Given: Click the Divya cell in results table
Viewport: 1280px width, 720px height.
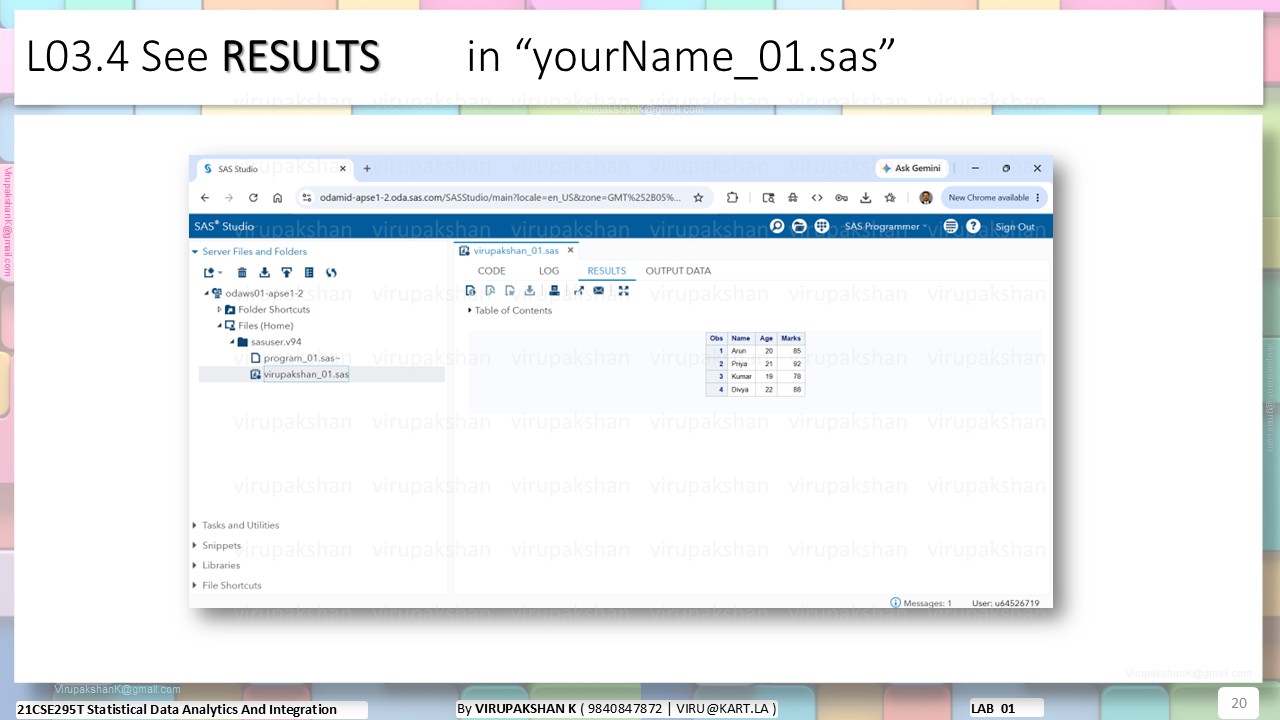Looking at the screenshot, I should coord(741,390).
